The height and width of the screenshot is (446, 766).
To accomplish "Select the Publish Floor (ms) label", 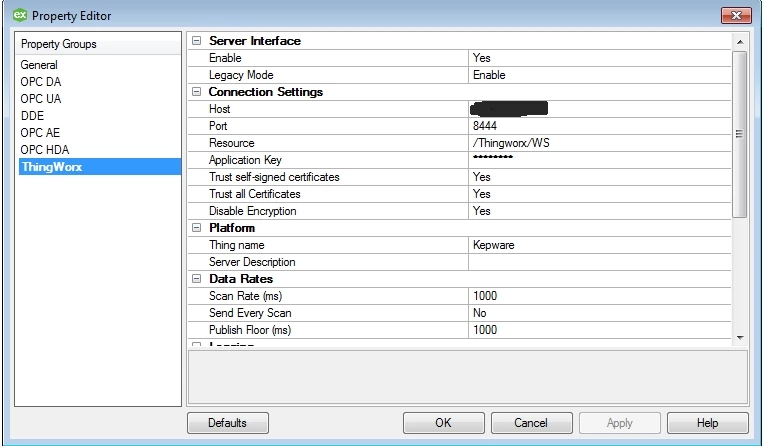I will pos(250,330).
